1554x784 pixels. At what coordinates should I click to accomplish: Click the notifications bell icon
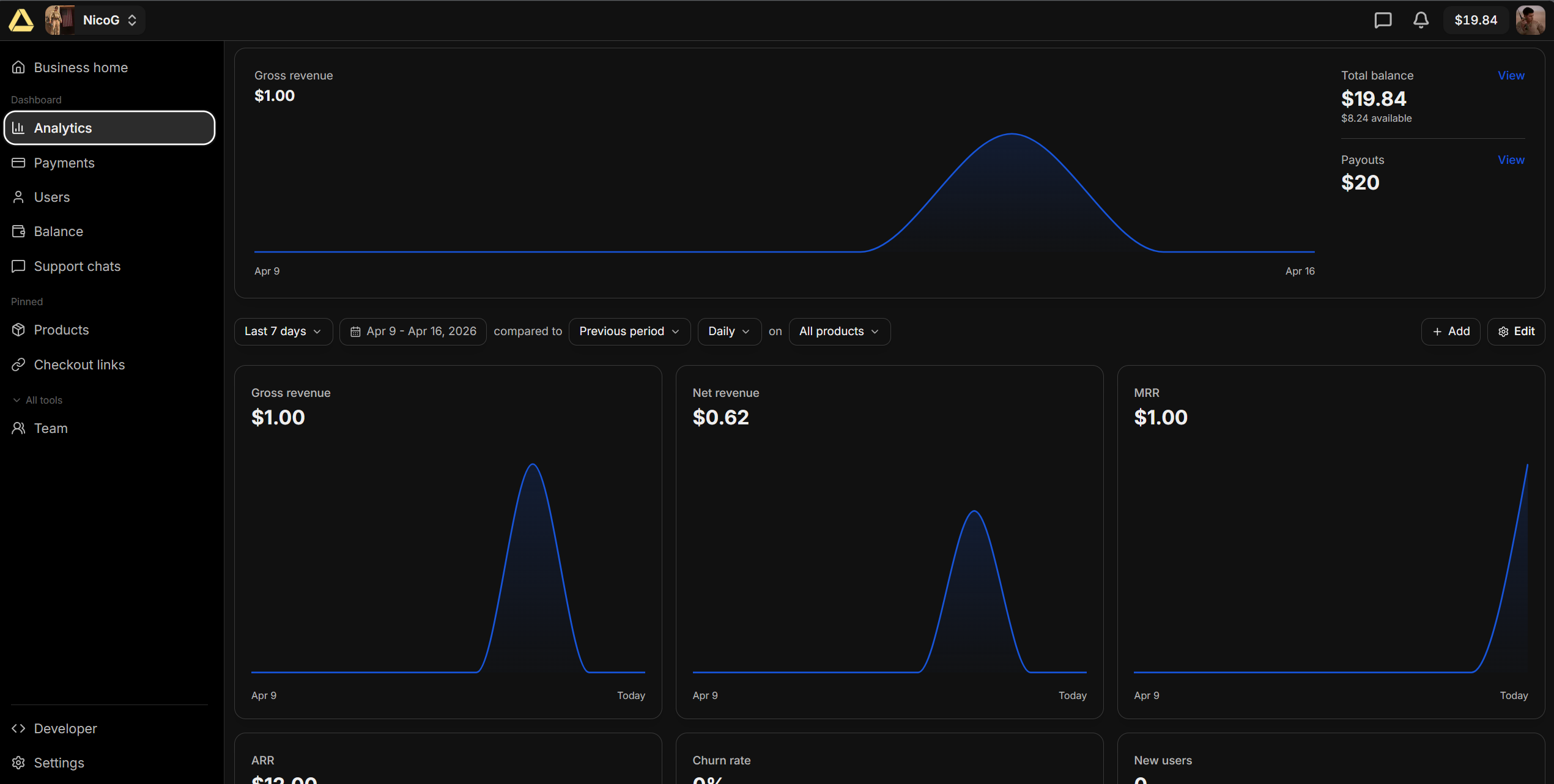click(1421, 20)
